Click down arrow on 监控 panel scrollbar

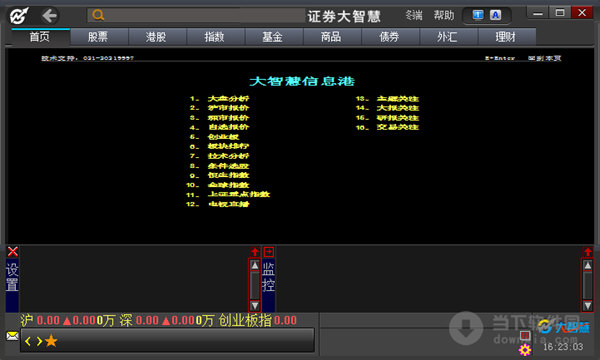tap(588, 306)
